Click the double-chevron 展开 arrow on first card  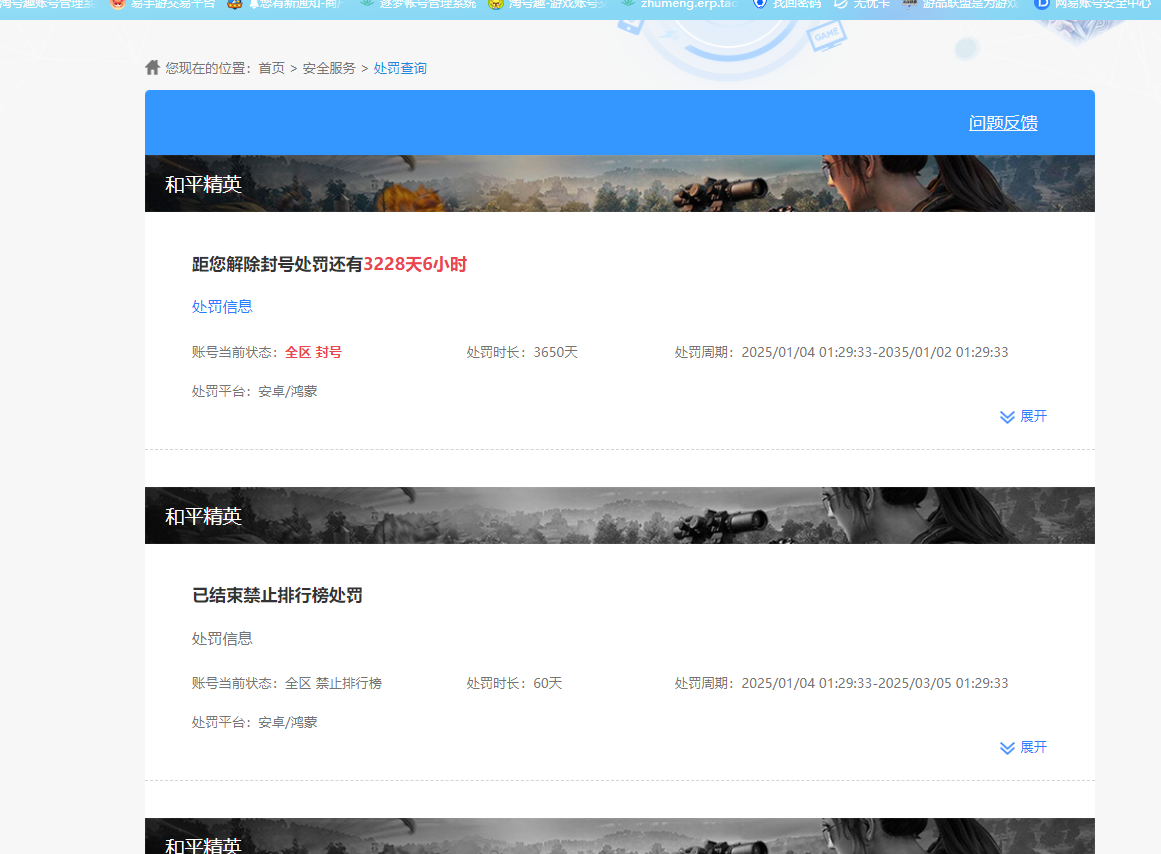pos(1007,416)
